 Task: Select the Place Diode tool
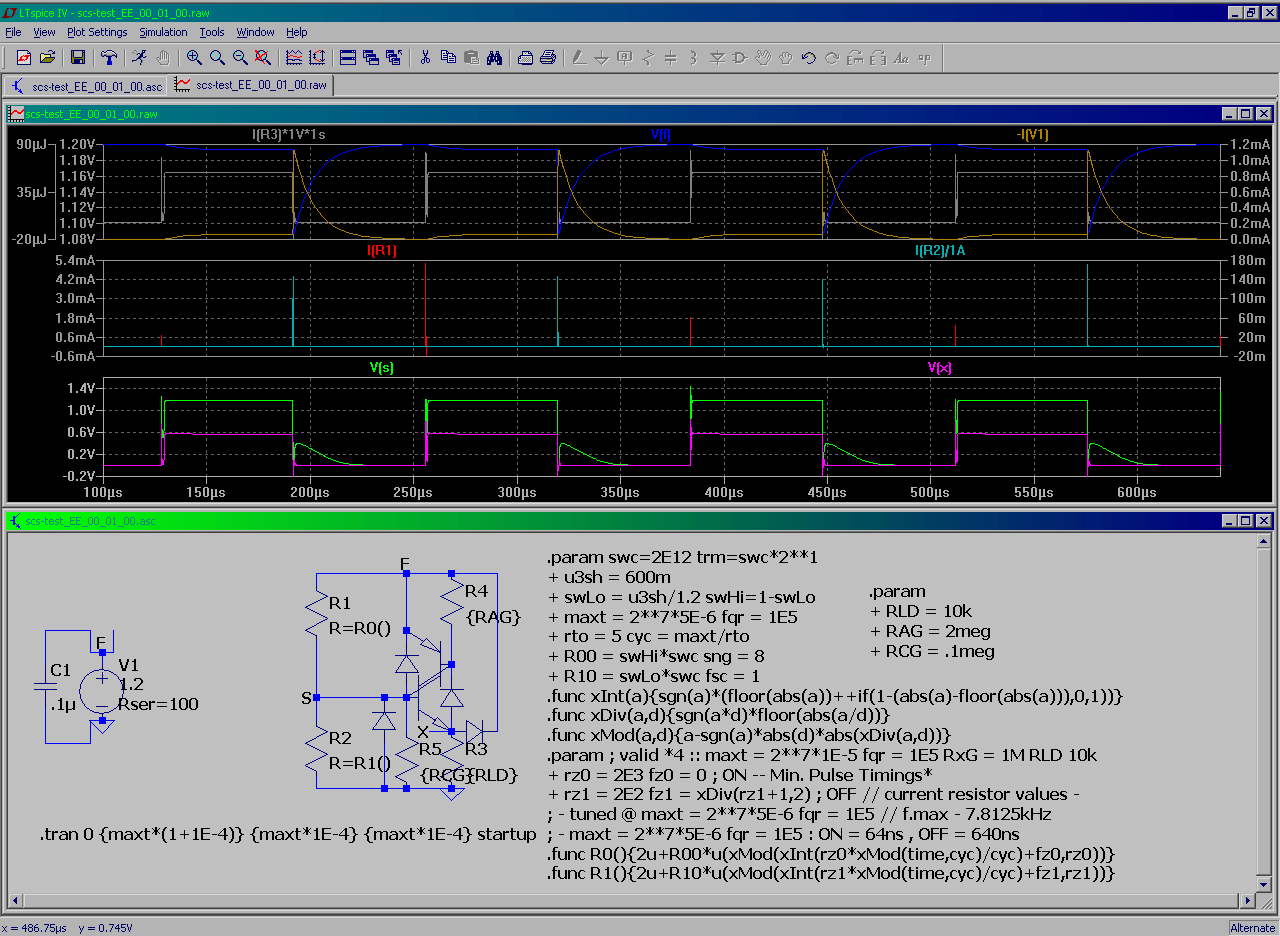point(717,58)
